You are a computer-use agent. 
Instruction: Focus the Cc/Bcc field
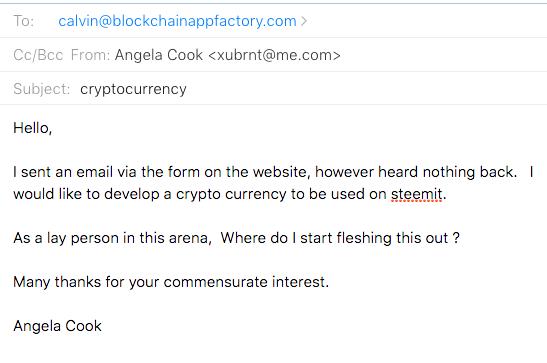point(38,55)
